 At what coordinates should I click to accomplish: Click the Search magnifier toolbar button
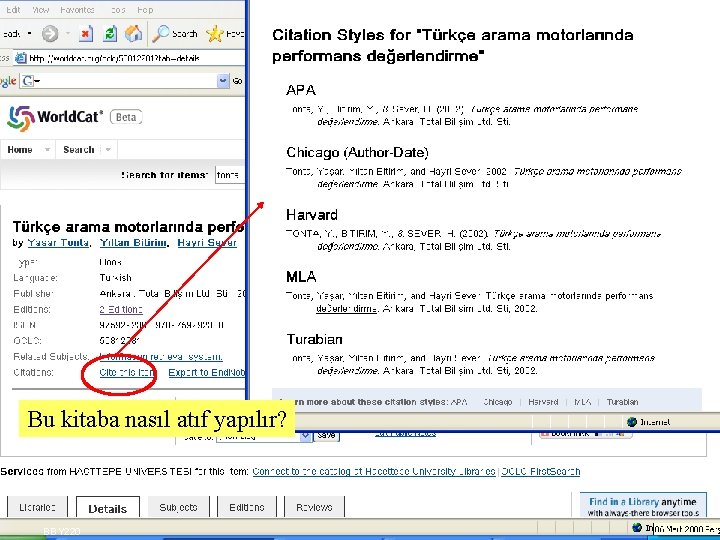[x=174, y=34]
